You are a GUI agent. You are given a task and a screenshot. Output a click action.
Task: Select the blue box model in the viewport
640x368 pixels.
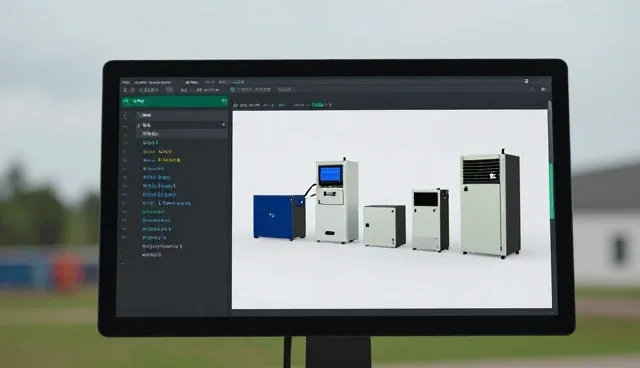click(279, 217)
